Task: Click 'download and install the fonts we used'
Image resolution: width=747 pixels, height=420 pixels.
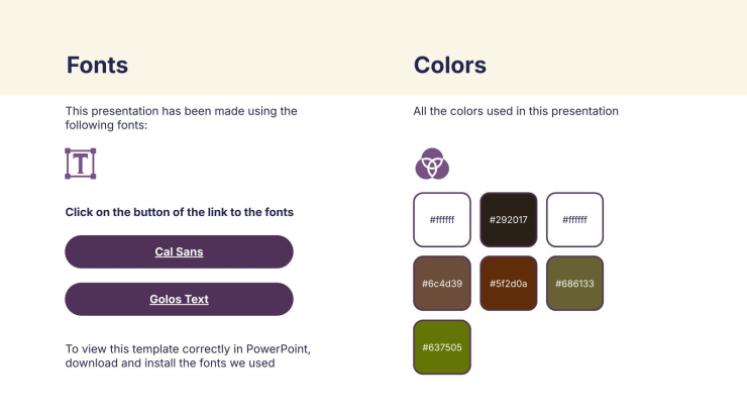Action: tap(170, 363)
